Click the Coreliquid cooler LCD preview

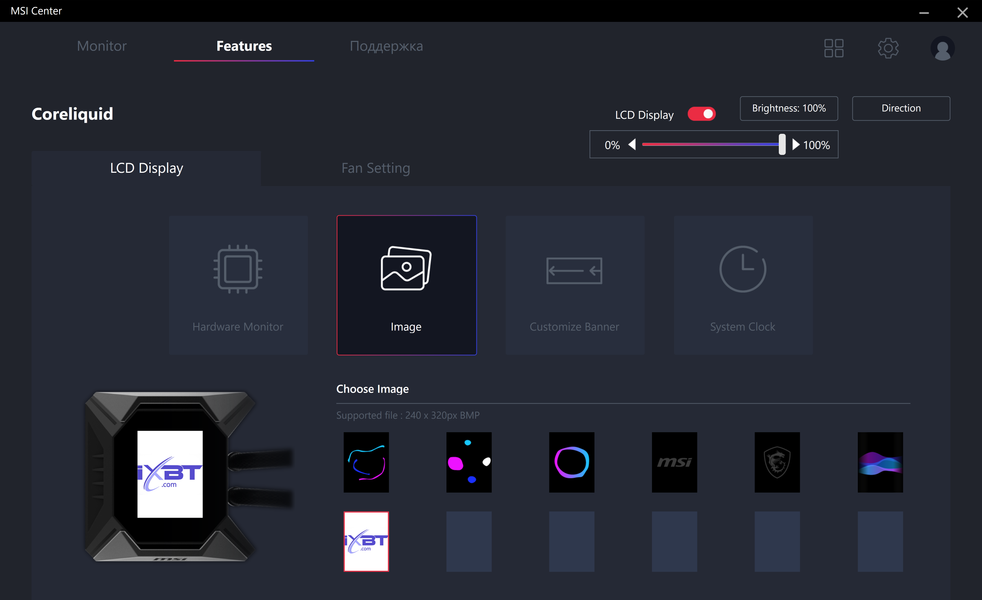click(x=170, y=474)
